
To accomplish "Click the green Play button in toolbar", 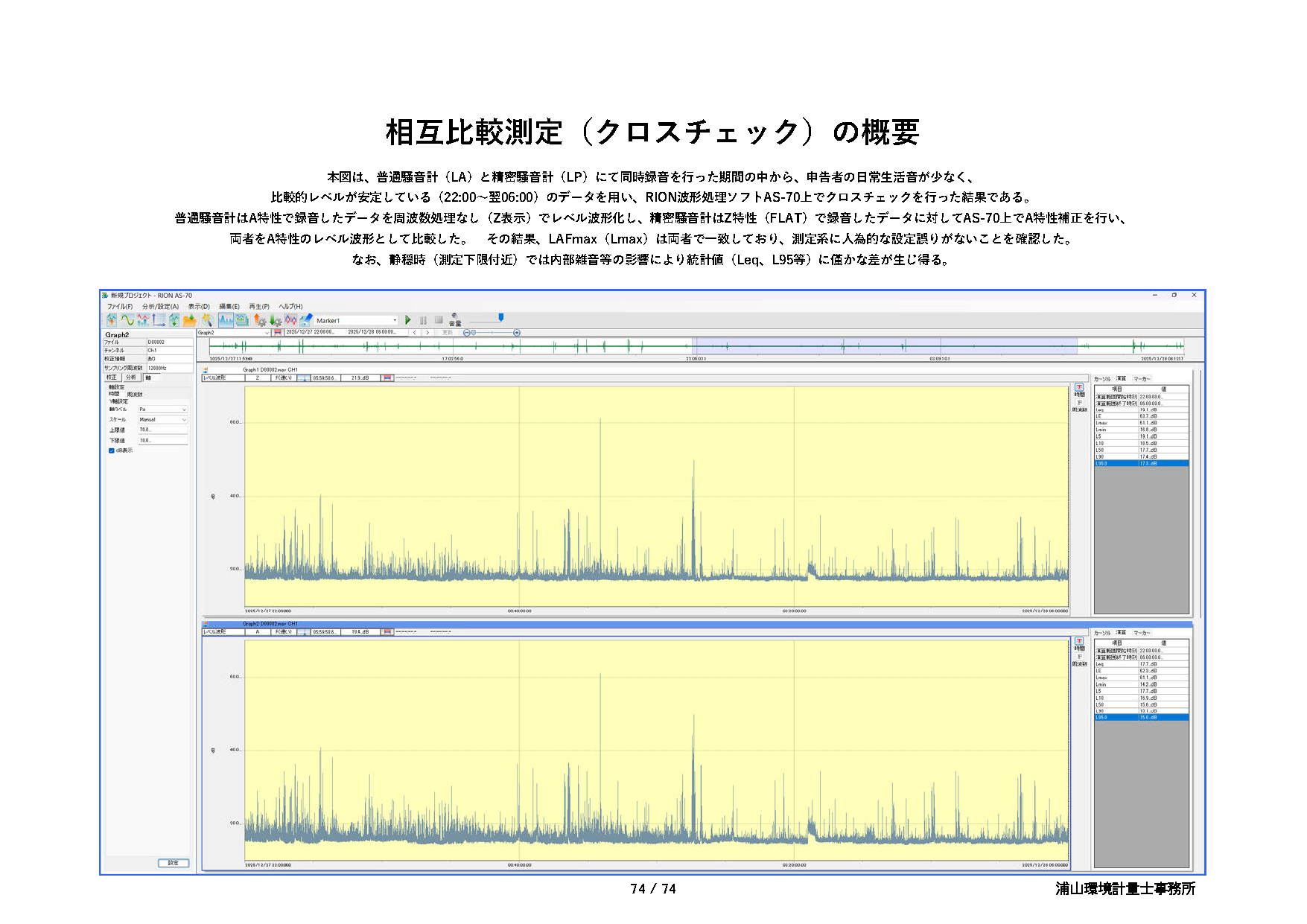I will point(407,320).
